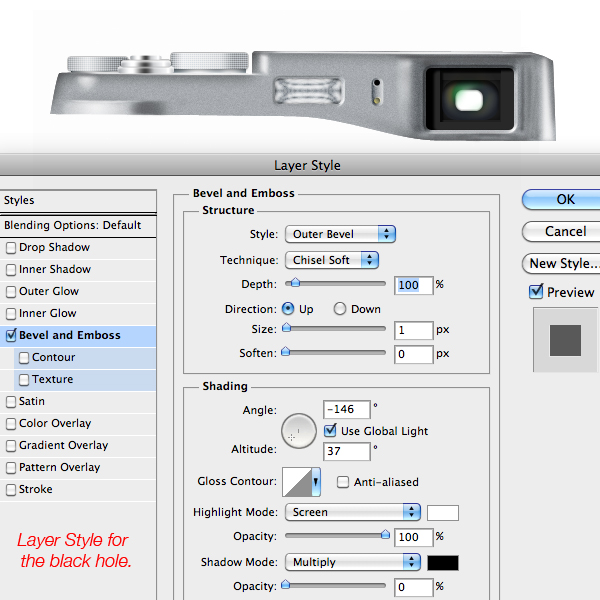Open the Technique dropdown showing Chisel Soft
The width and height of the screenshot is (600, 600).
click(x=332, y=260)
